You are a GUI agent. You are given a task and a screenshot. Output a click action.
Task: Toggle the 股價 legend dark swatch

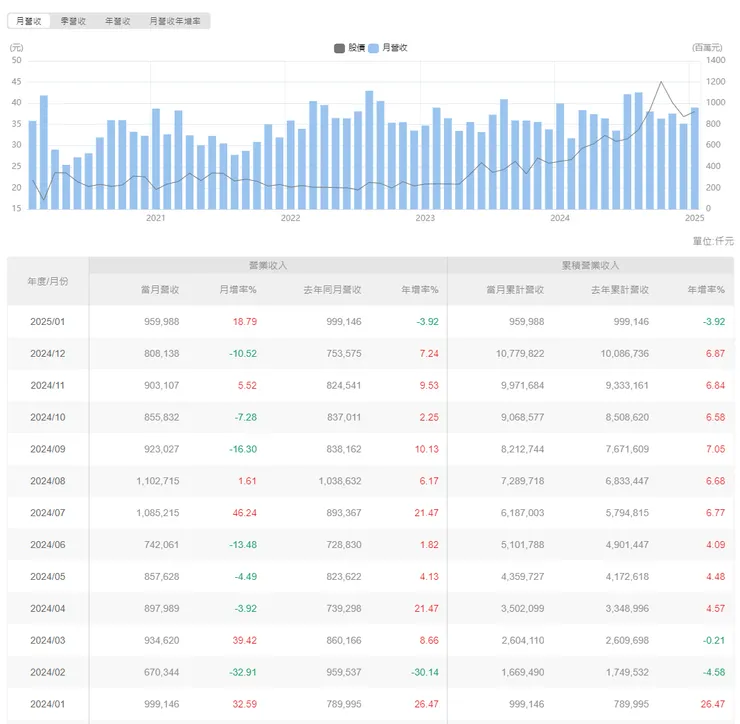[x=339, y=48]
